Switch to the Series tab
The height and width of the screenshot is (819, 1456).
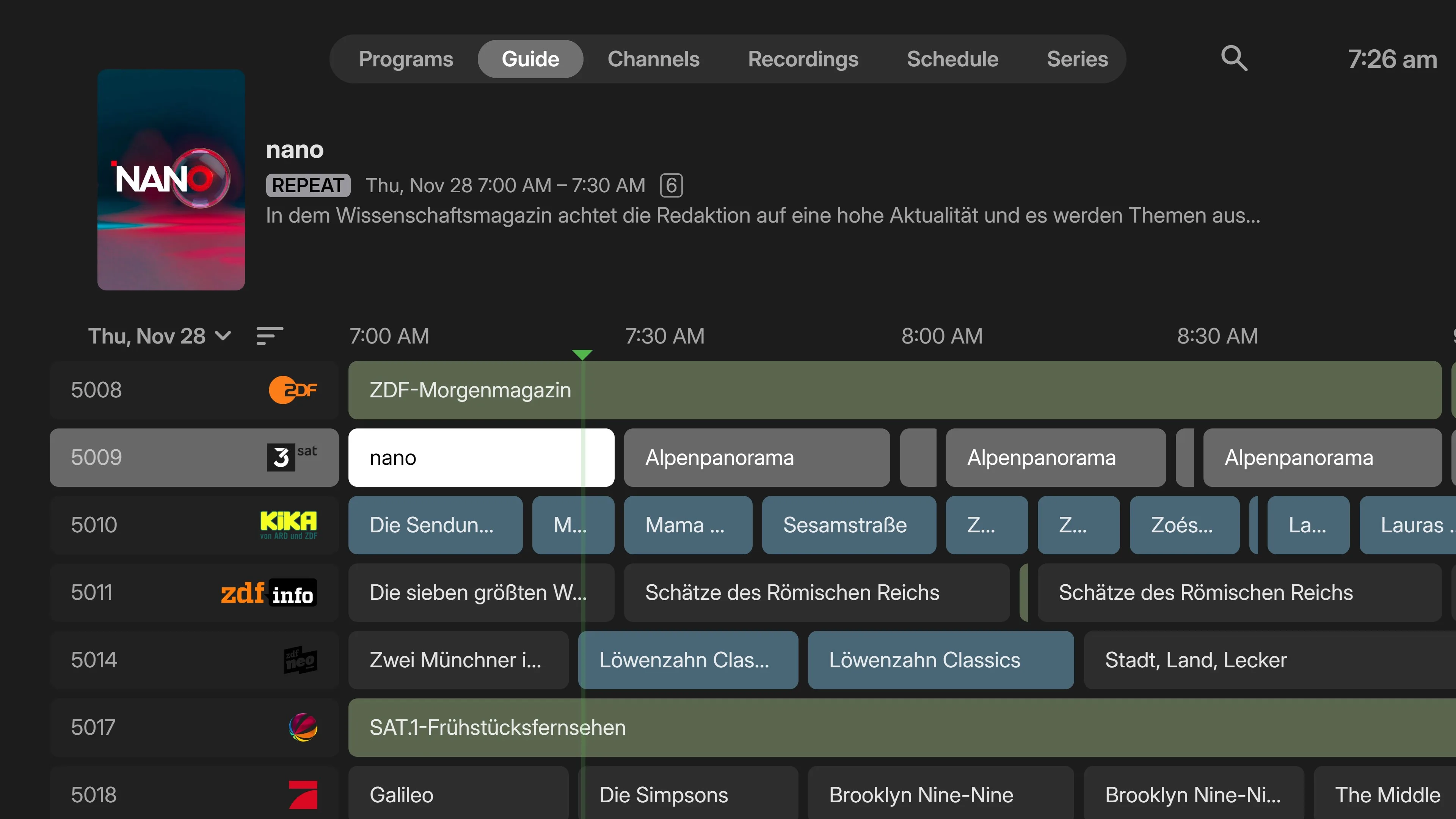[x=1077, y=59]
